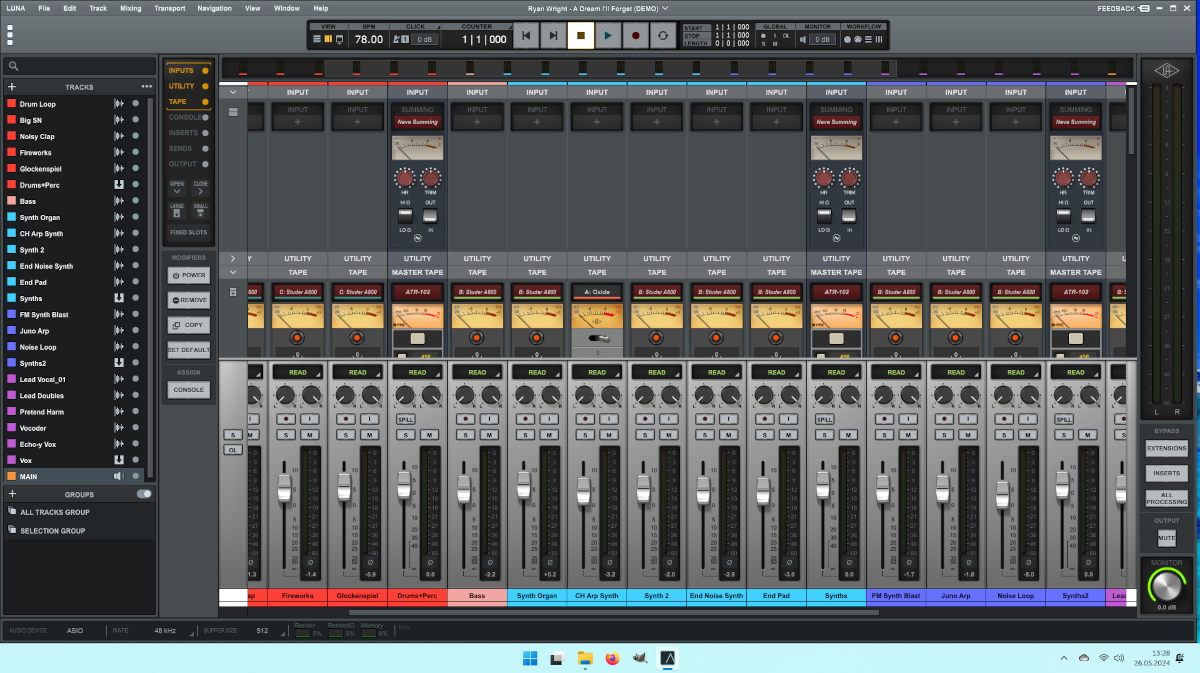Open automation mode dropdown on Bass channel

(x=477, y=372)
